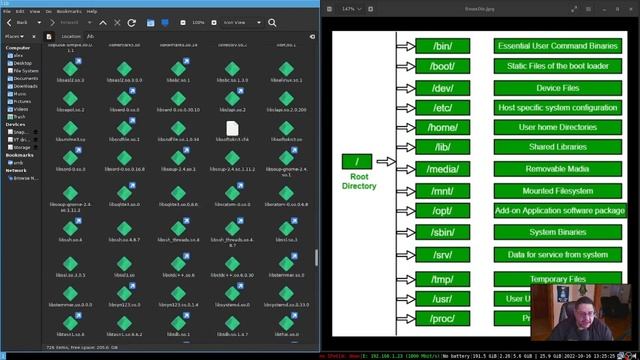Click the Forward arrow in the file manager
The image size is (640, 360).
[x=52, y=23]
